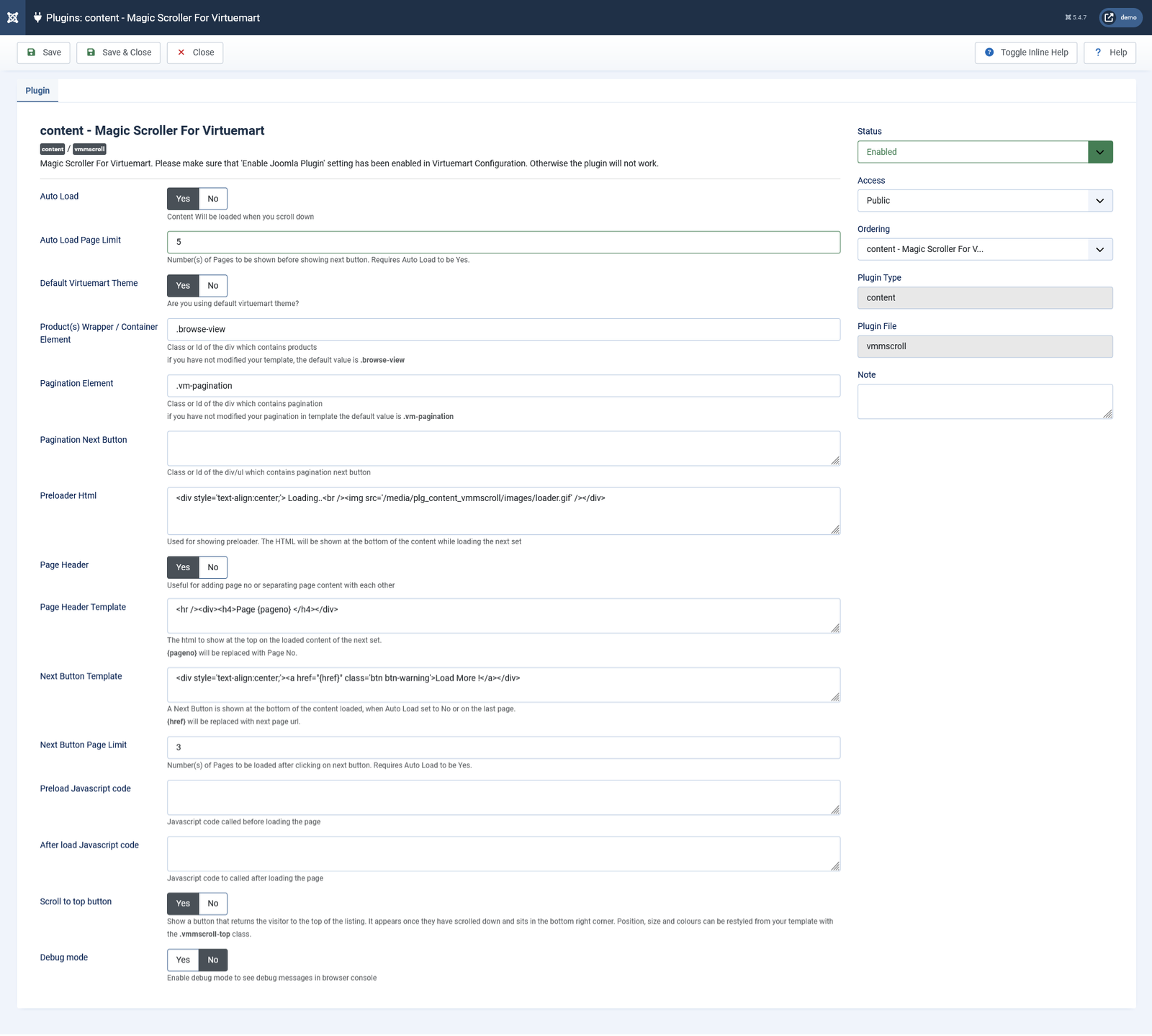This screenshot has width=1152, height=1036.
Task: Click the Plugin Type field showing content
Action: click(985, 298)
